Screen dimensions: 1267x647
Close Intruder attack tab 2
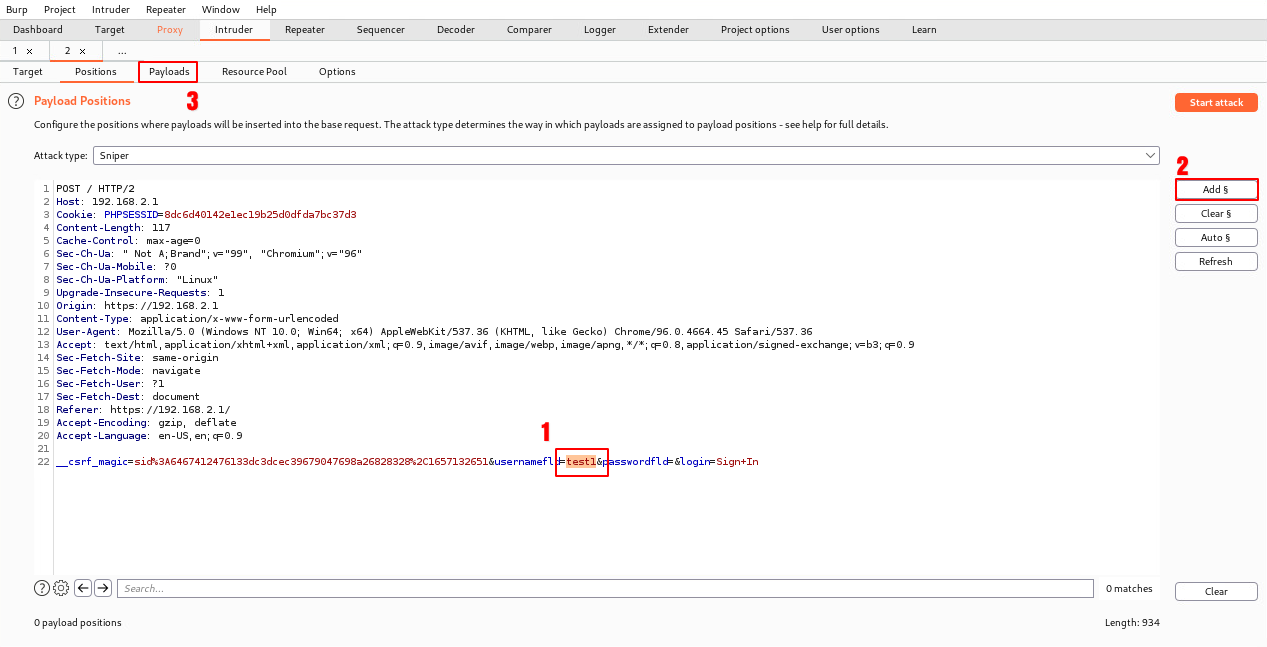click(83, 51)
